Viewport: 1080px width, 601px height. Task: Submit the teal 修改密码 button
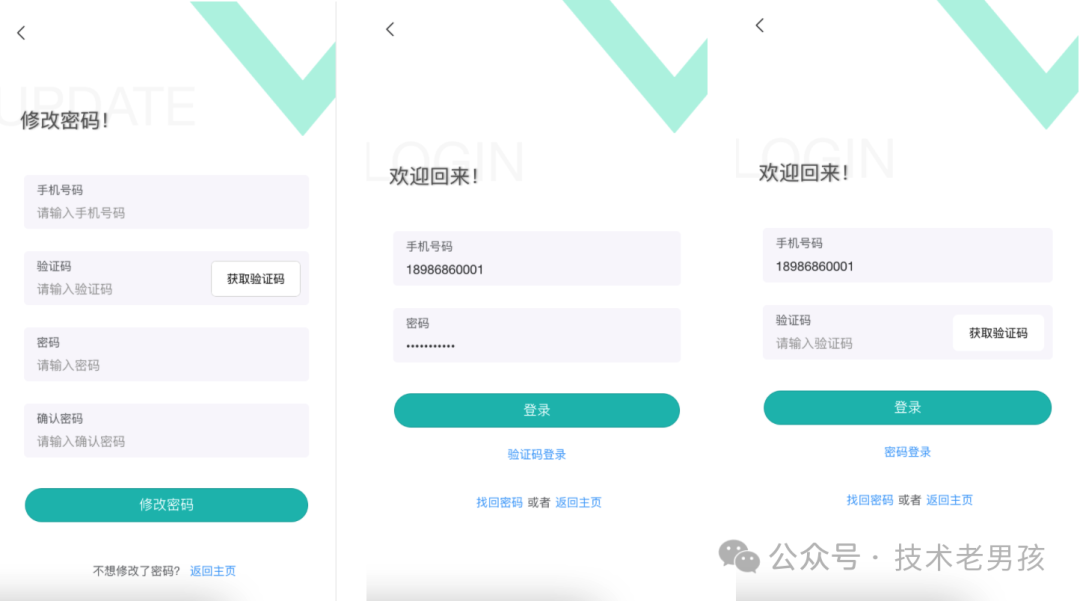click(x=166, y=505)
